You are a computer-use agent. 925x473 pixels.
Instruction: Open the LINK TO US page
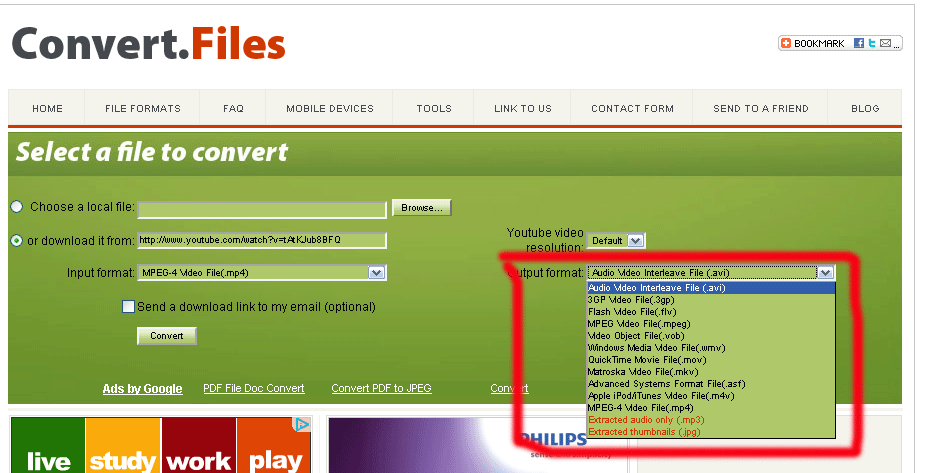coord(523,109)
